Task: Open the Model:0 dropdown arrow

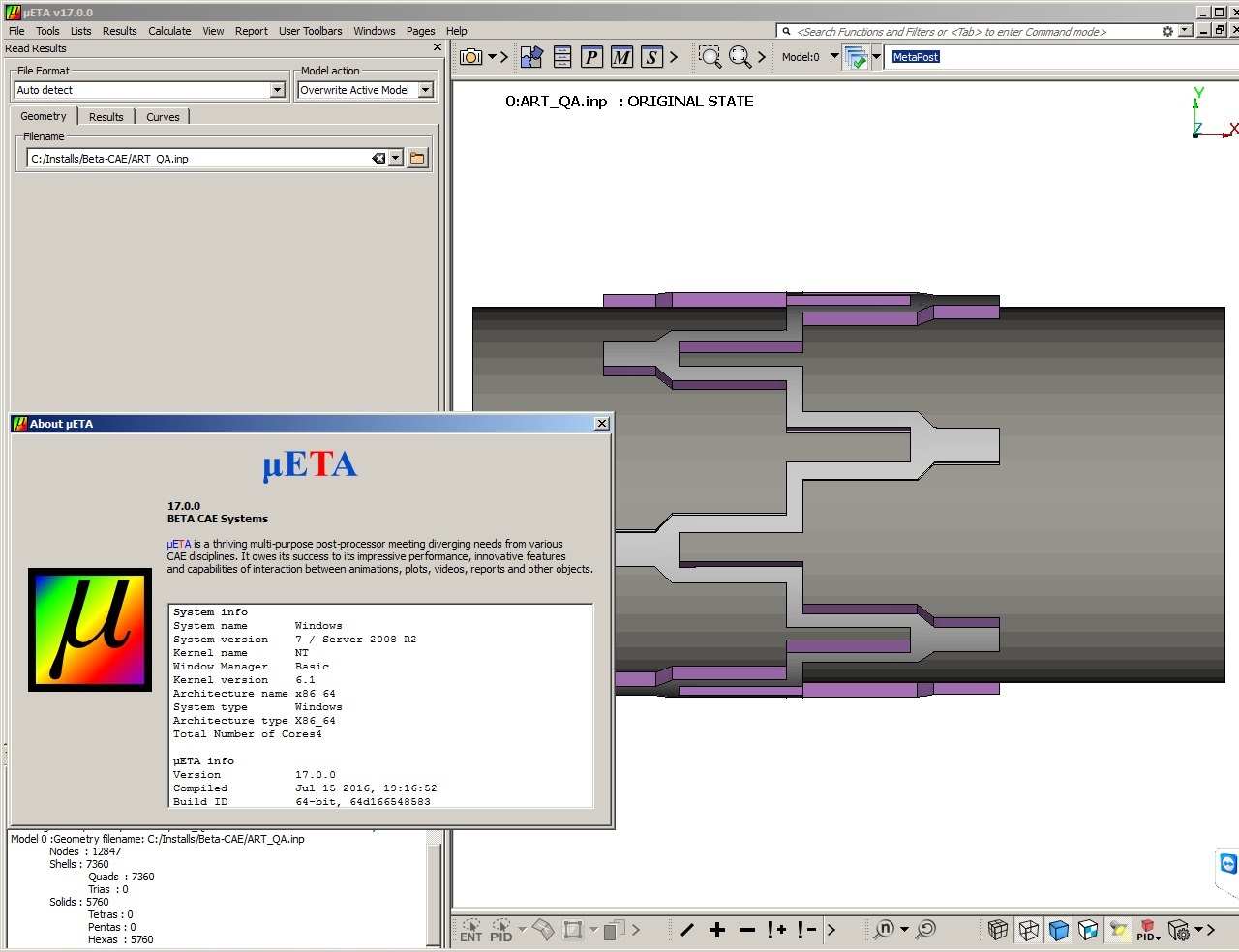Action: [x=834, y=56]
